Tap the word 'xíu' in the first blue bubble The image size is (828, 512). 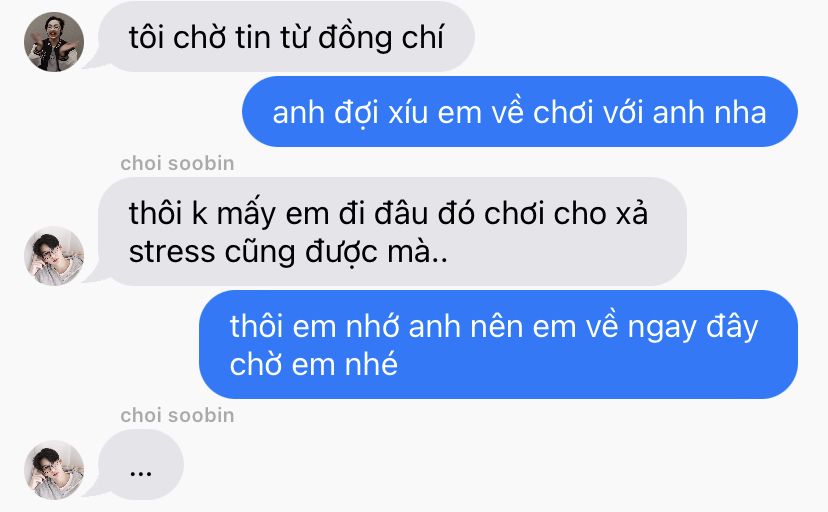point(408,113)
